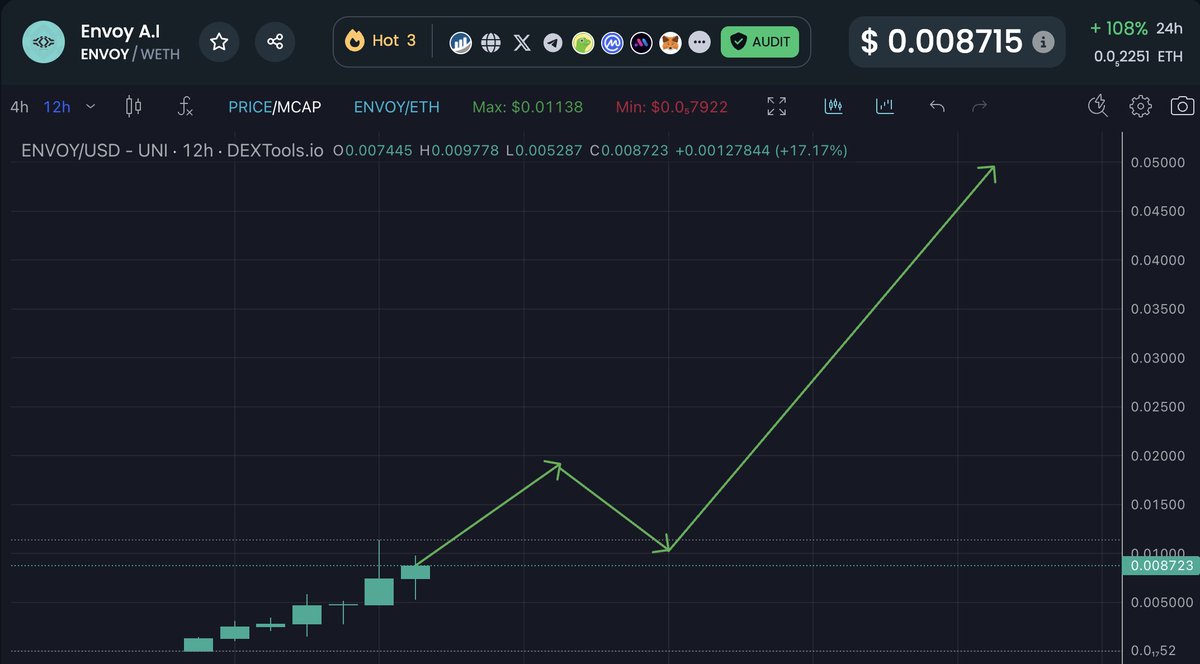The height and width of the screenshot is (664, 1200).
Task: Click the ETH price value under 24h
Action: 1138,57
